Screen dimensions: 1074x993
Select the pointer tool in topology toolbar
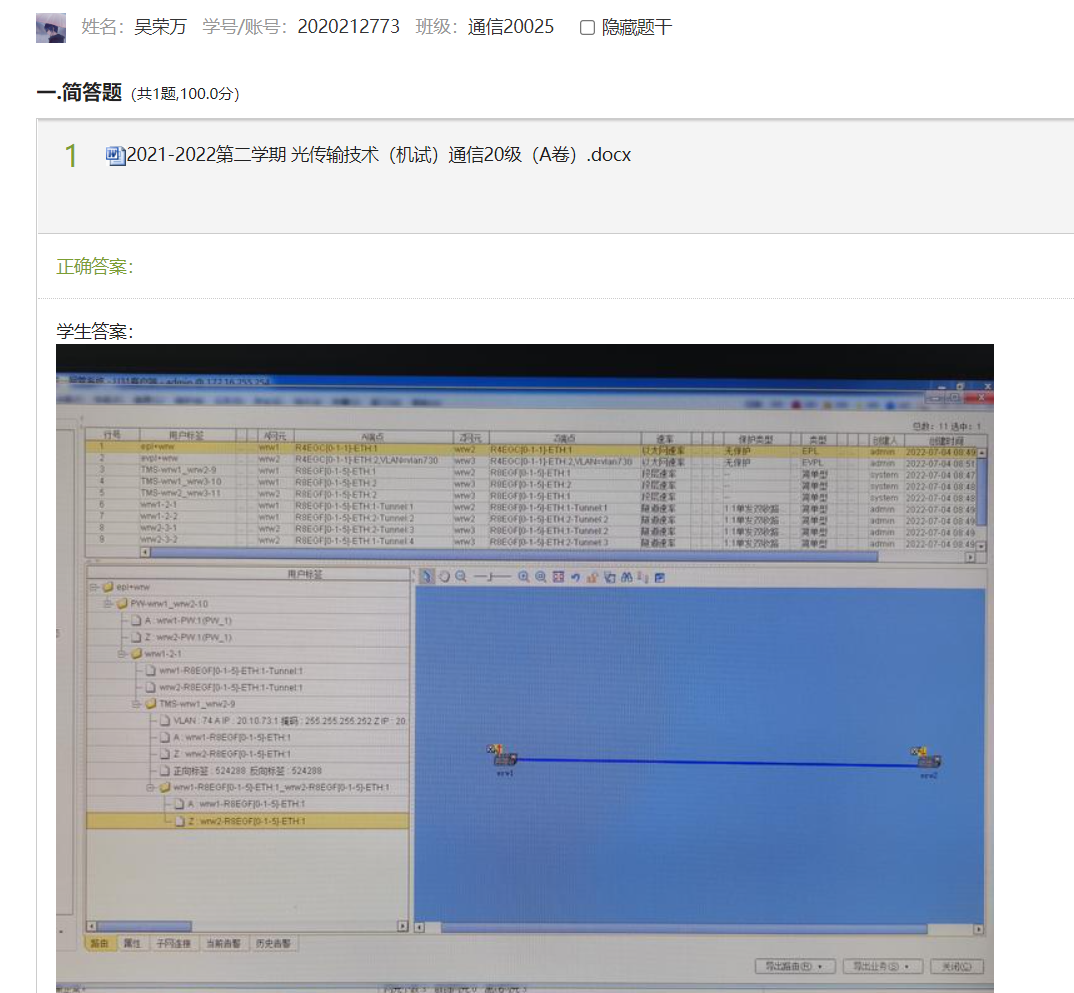click(x=427, y=577)
